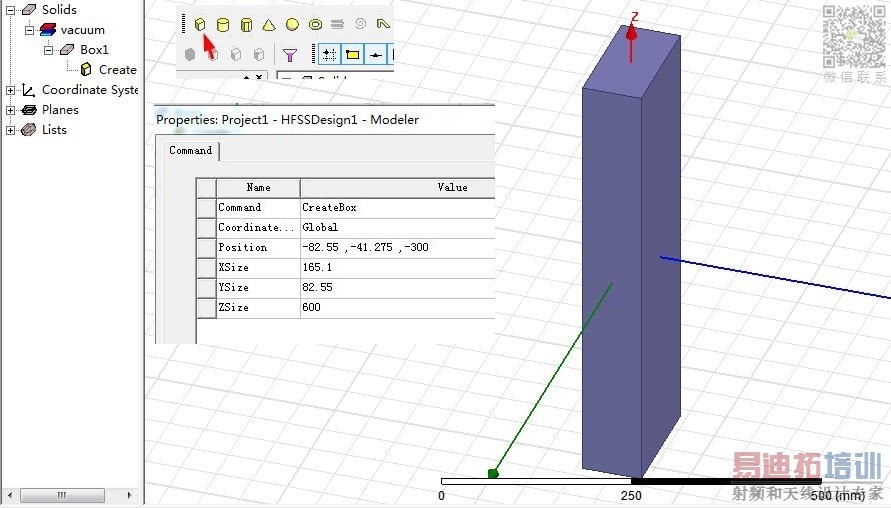The image size is (891, 508).
Task: Collapse the Solids tree node
Action: [10, 10]
